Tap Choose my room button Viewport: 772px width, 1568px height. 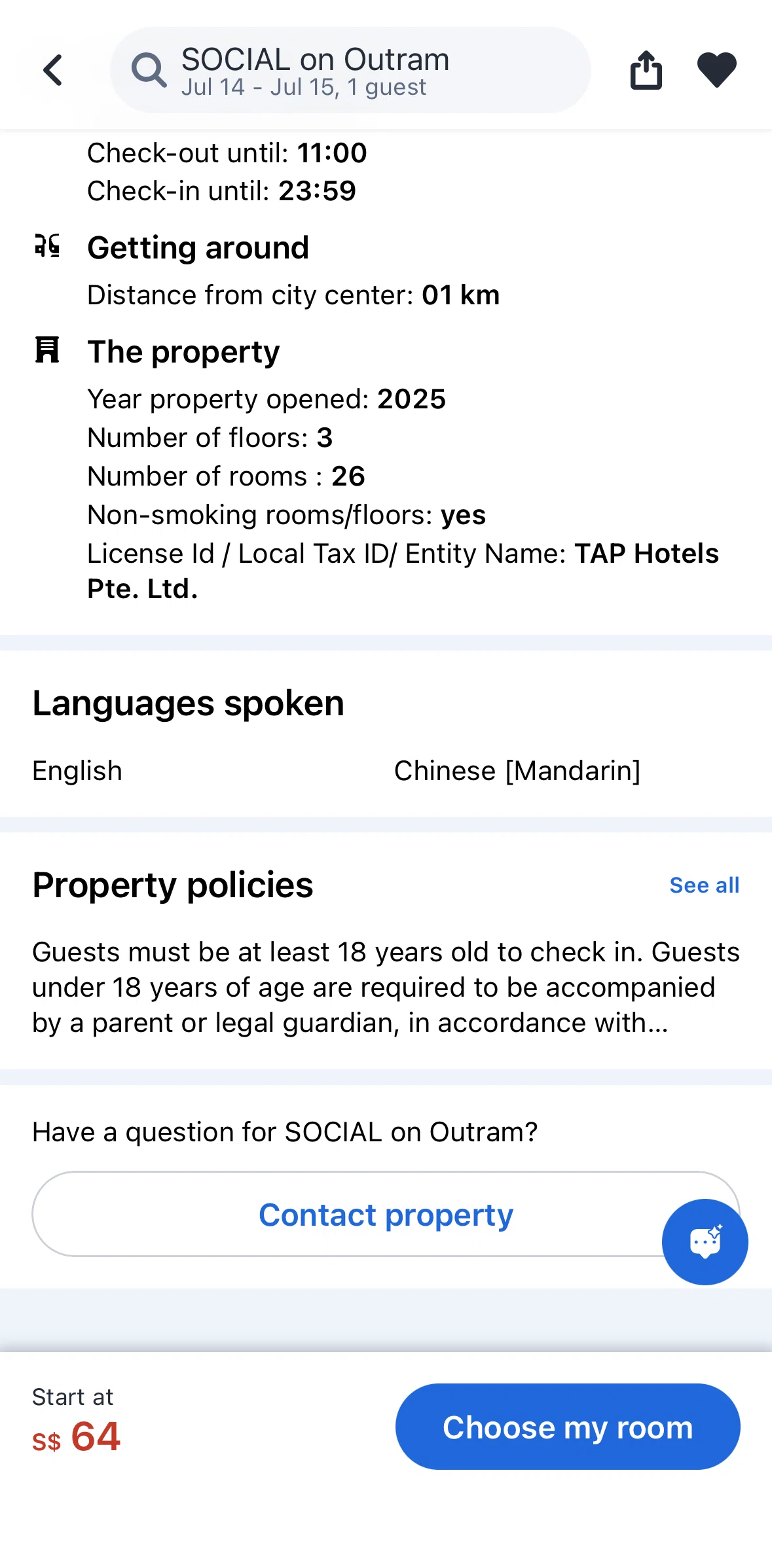[568, 1427]
